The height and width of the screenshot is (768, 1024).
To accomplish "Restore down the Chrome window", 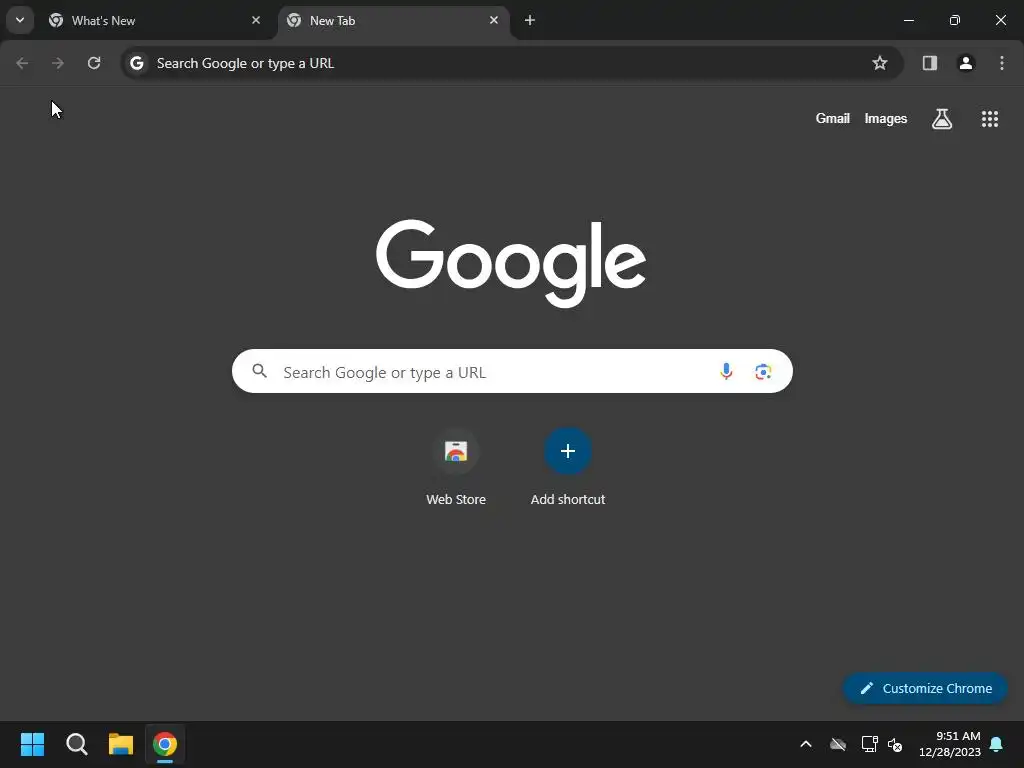I will 955,20.
